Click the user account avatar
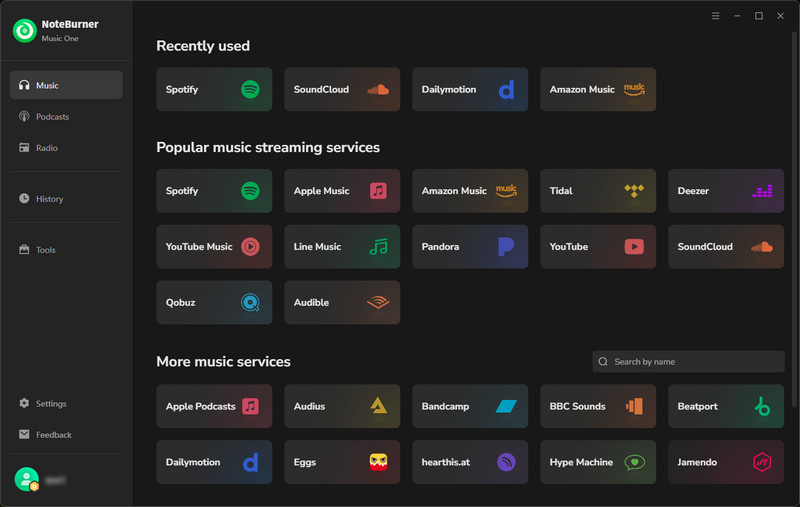Screen dimensions: 800x507 click(x=27, y=479)
